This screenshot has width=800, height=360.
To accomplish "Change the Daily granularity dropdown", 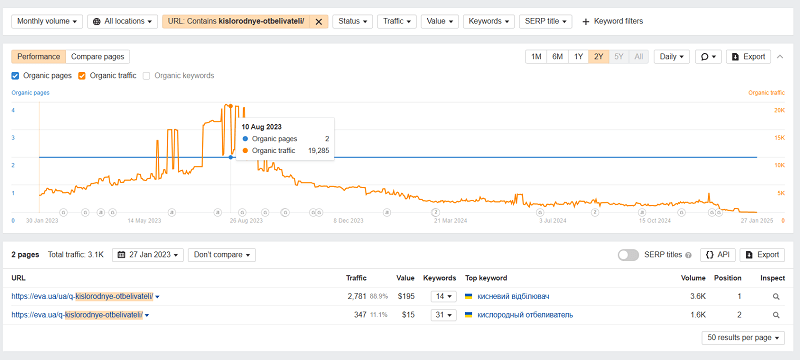I will pyautogui.click(x=672, y=57).
